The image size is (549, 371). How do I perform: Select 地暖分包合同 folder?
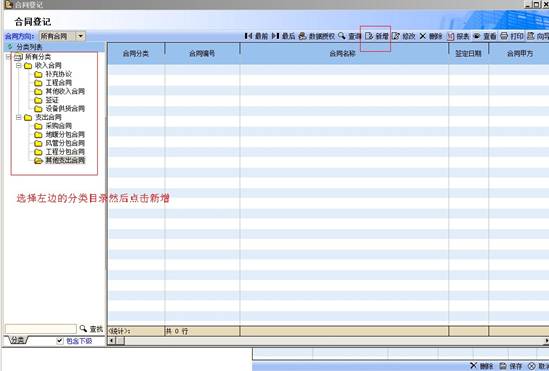pos(65,134)
